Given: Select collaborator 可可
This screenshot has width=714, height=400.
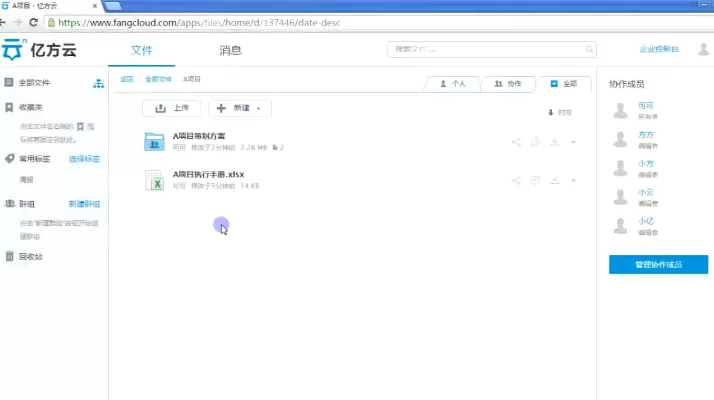Looking at the screenshot, I should point(646,106).
